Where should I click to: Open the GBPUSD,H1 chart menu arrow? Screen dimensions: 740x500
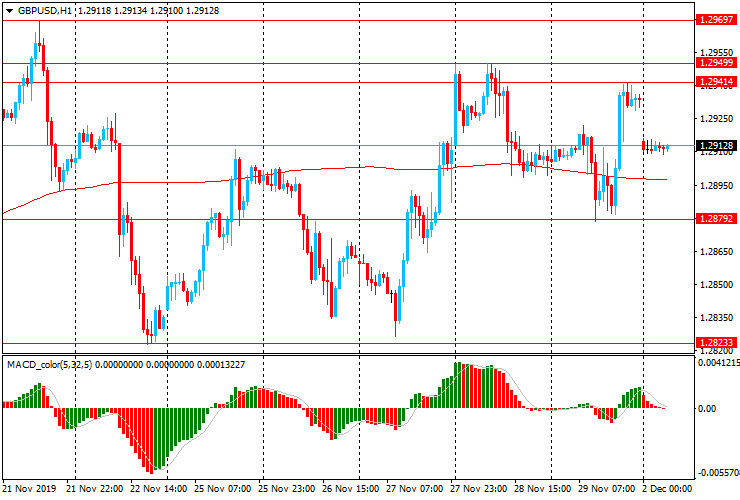(x=9, y=11)
